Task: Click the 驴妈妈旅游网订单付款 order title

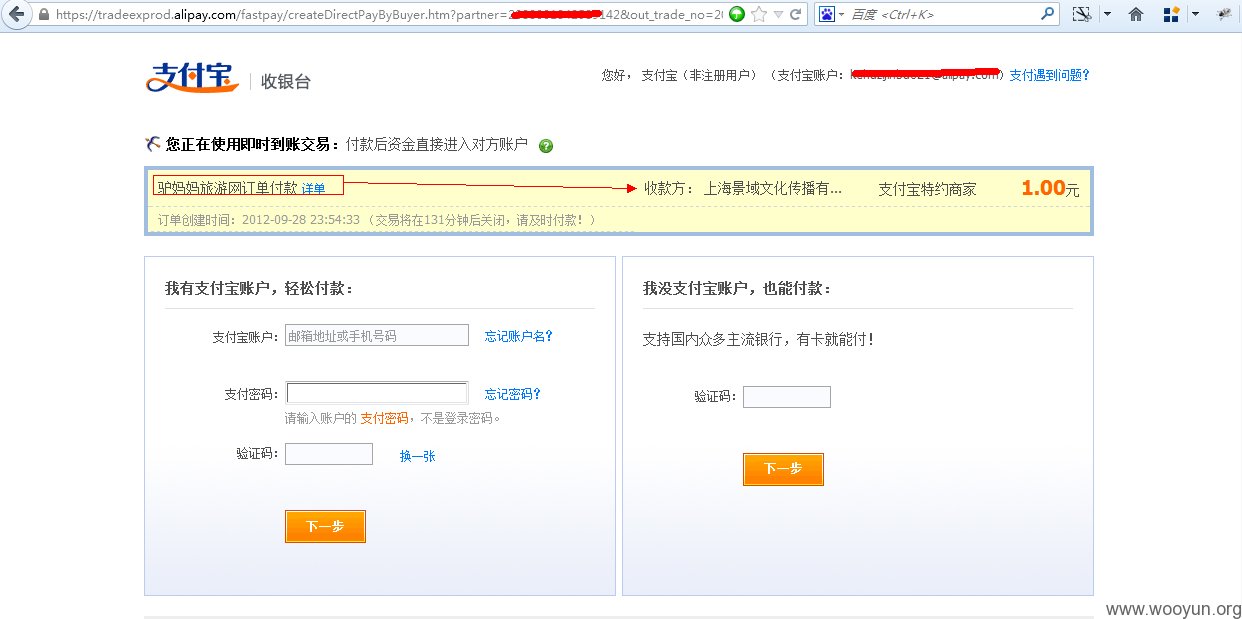Action: (x=227, y=187)
